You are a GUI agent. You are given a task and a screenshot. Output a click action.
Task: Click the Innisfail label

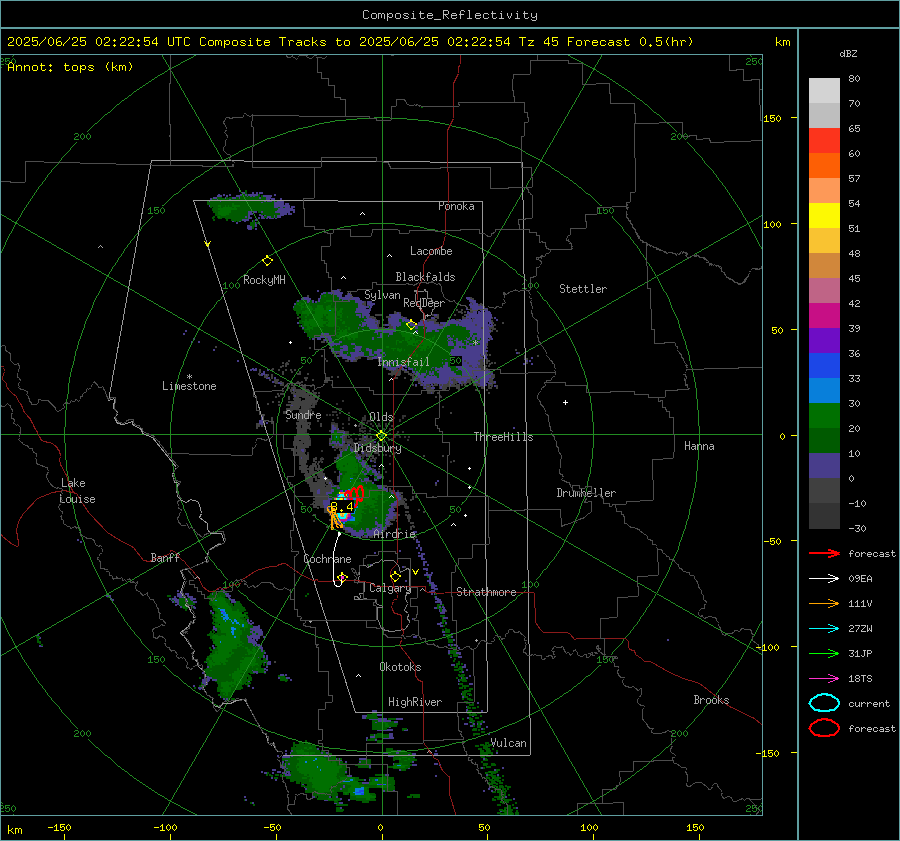403,362
